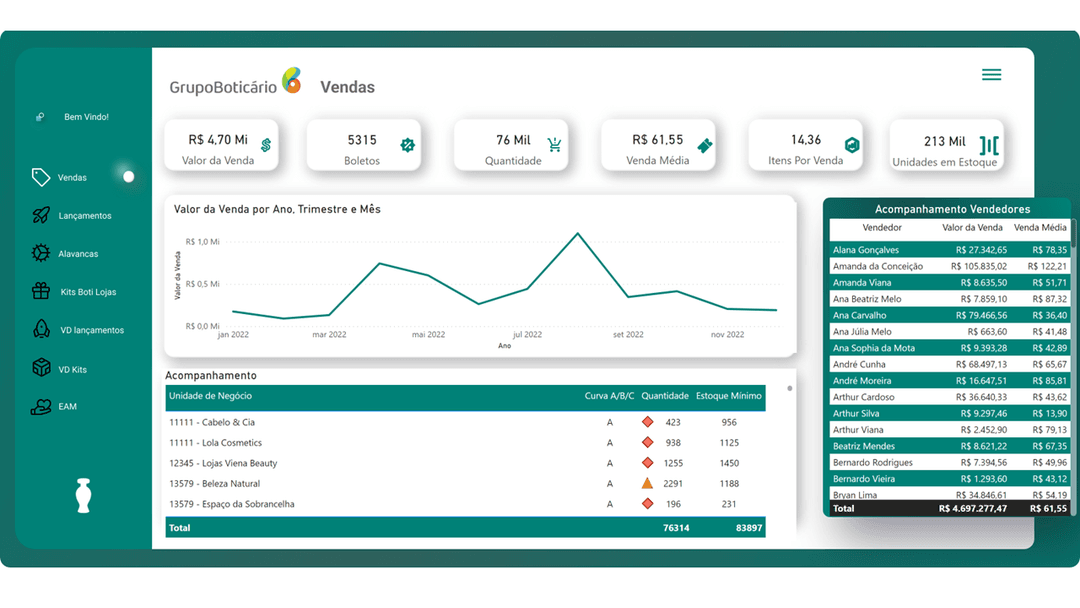Image resolution: width=1080 pixels, height=608 pixels.
Task: Select the 13579 - Beleza Natural row
Action: click(466, 483)
